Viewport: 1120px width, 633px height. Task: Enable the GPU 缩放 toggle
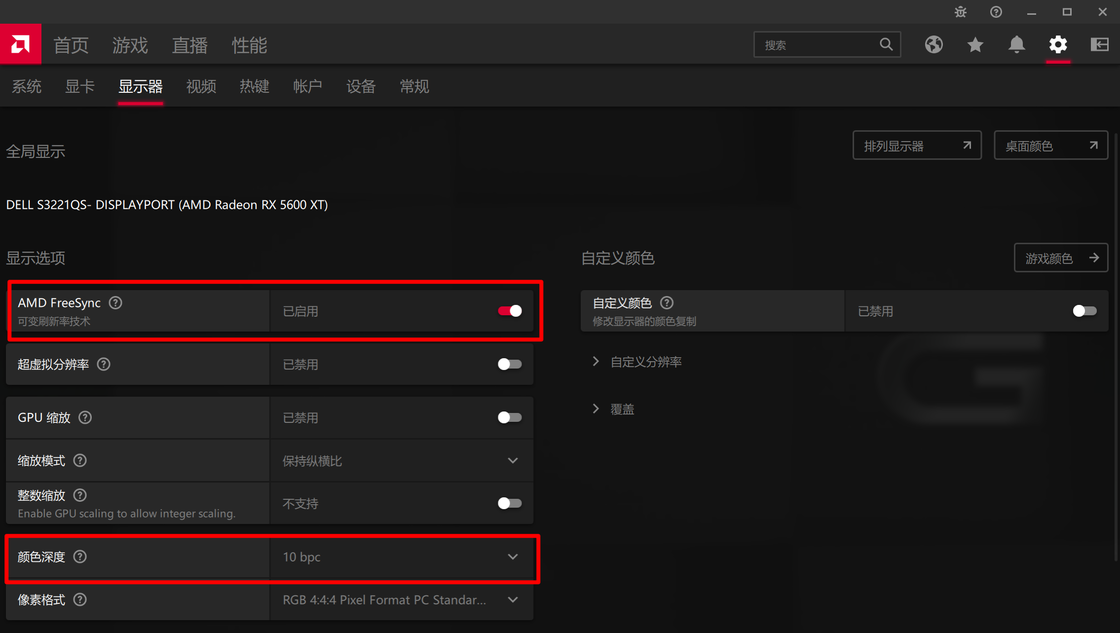coord(509,417)
